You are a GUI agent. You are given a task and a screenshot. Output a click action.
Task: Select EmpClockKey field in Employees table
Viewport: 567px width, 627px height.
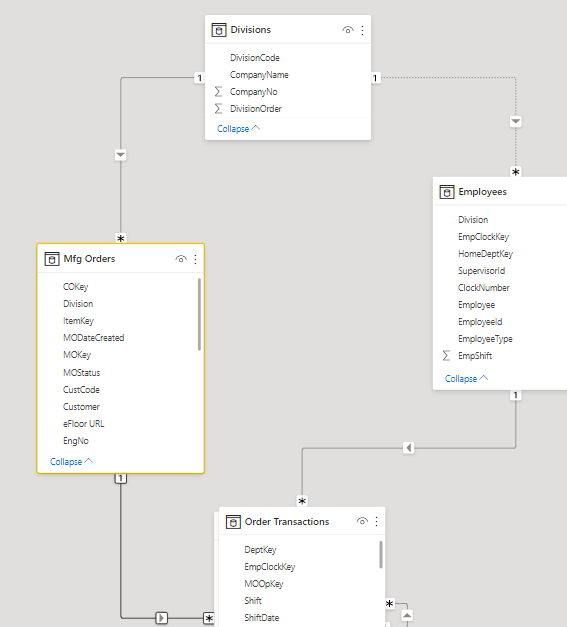483,237
